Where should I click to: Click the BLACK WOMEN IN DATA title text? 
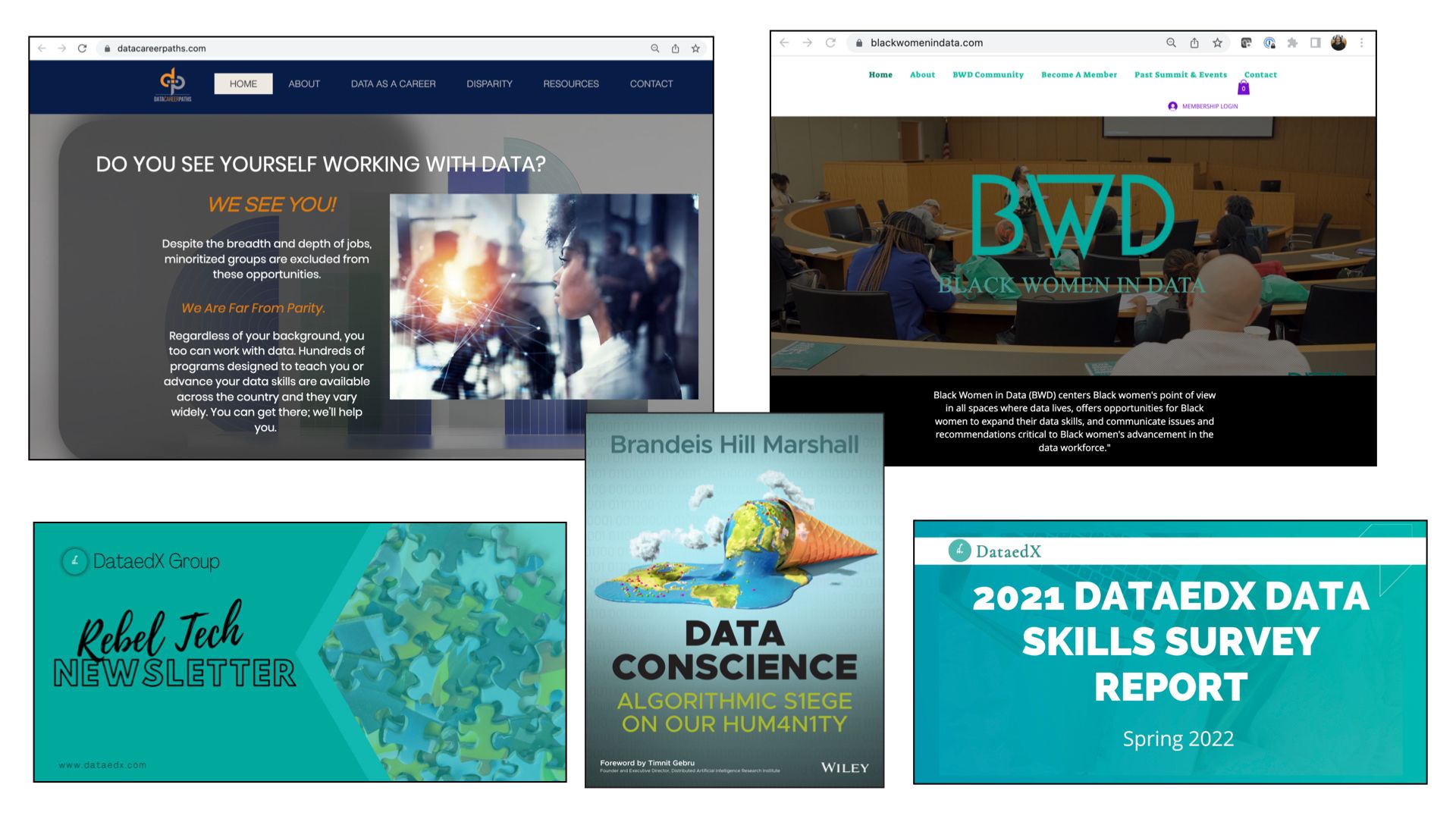1072,285
